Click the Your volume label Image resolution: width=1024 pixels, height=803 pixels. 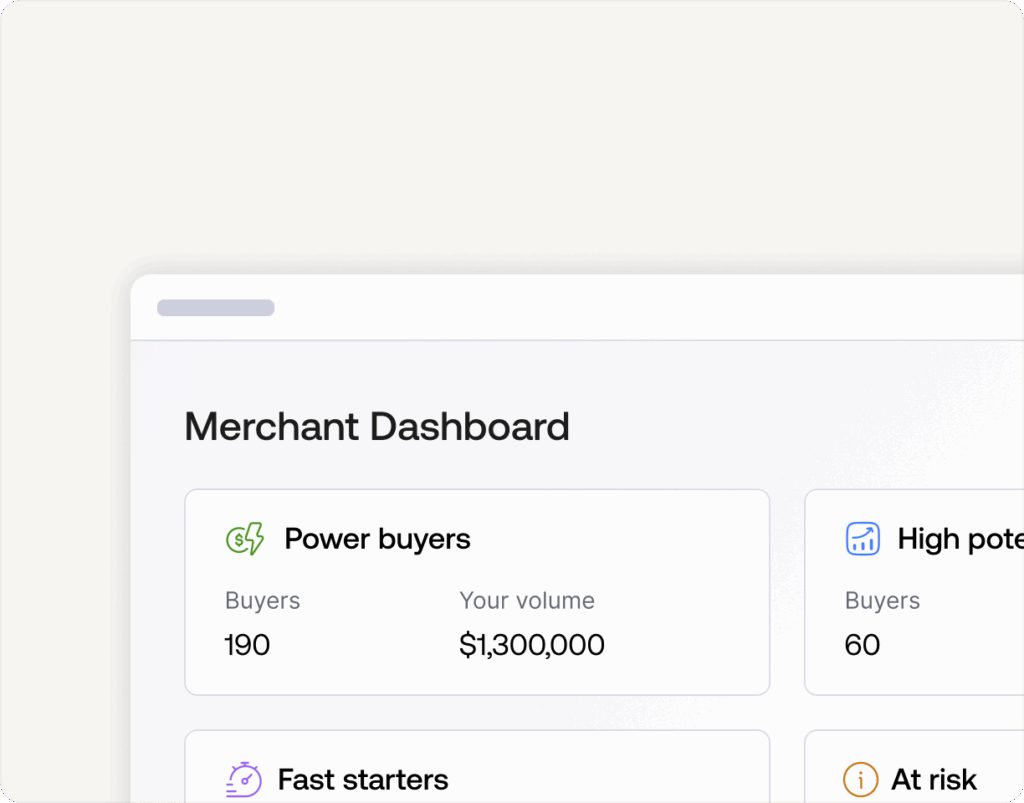527,601
